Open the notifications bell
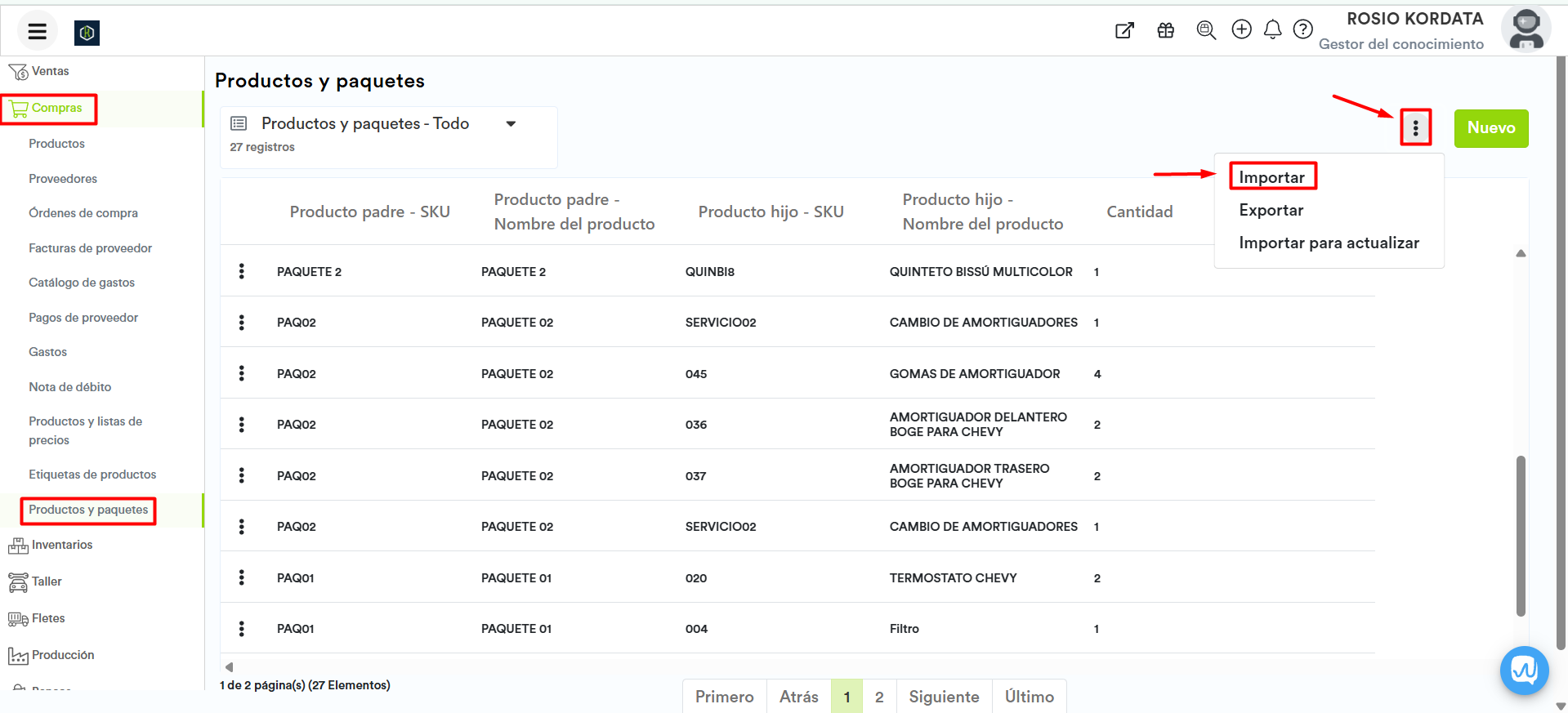The width and height of the screenshot is (1568, 713). tap(1272, 30)
